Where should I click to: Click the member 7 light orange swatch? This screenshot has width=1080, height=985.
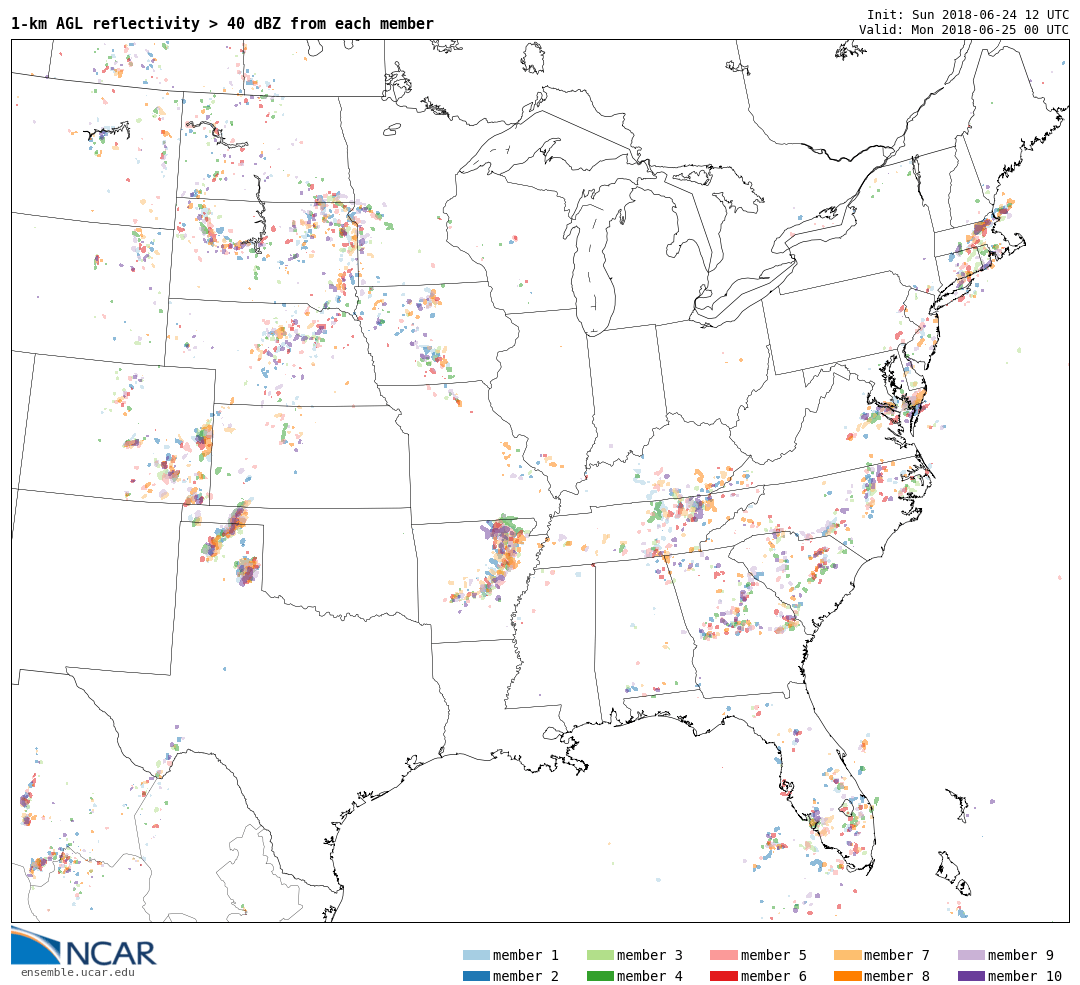847,955
